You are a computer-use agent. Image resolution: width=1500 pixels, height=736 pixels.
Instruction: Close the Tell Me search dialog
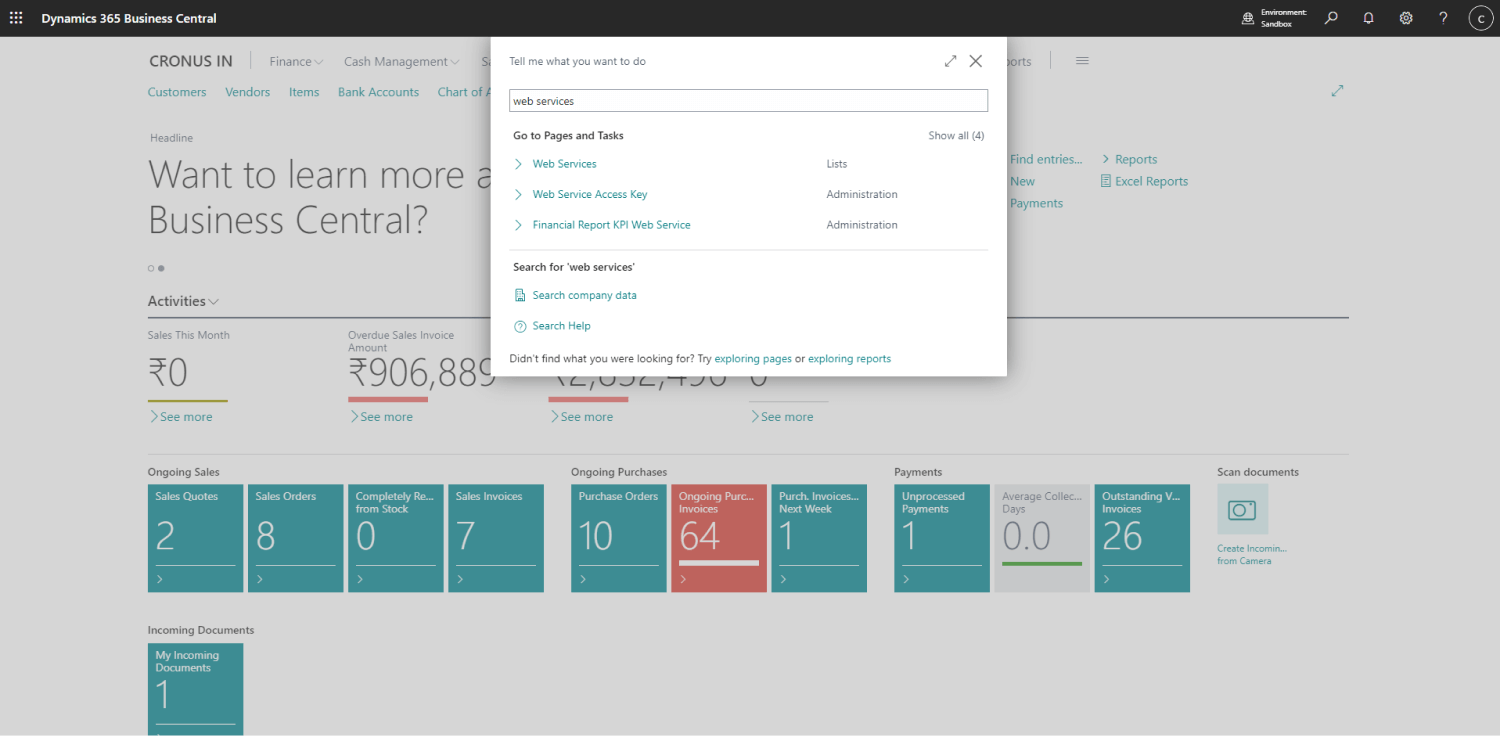pos(976,61)
